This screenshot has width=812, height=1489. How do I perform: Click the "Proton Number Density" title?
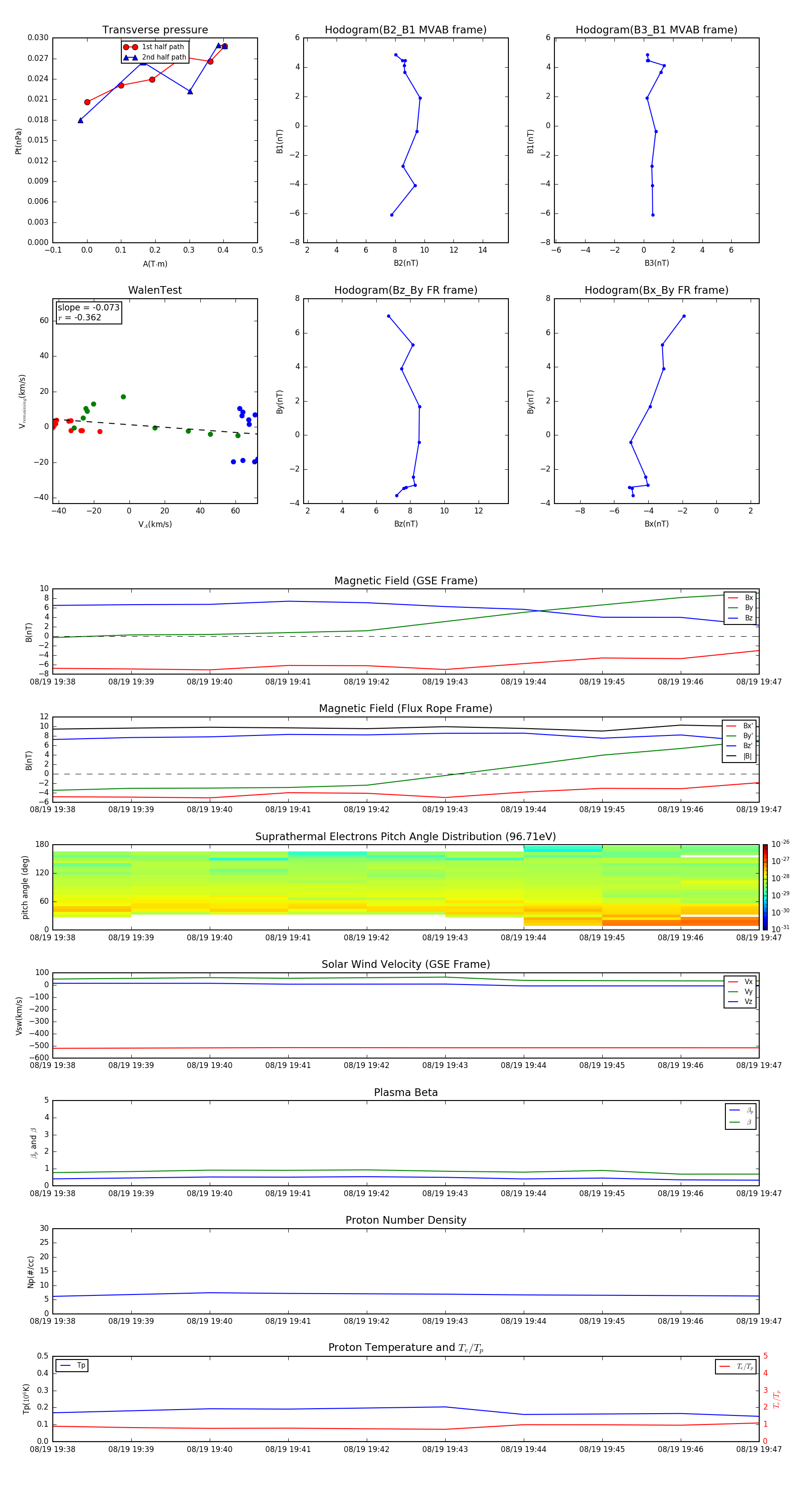[x=406, y=1220]
